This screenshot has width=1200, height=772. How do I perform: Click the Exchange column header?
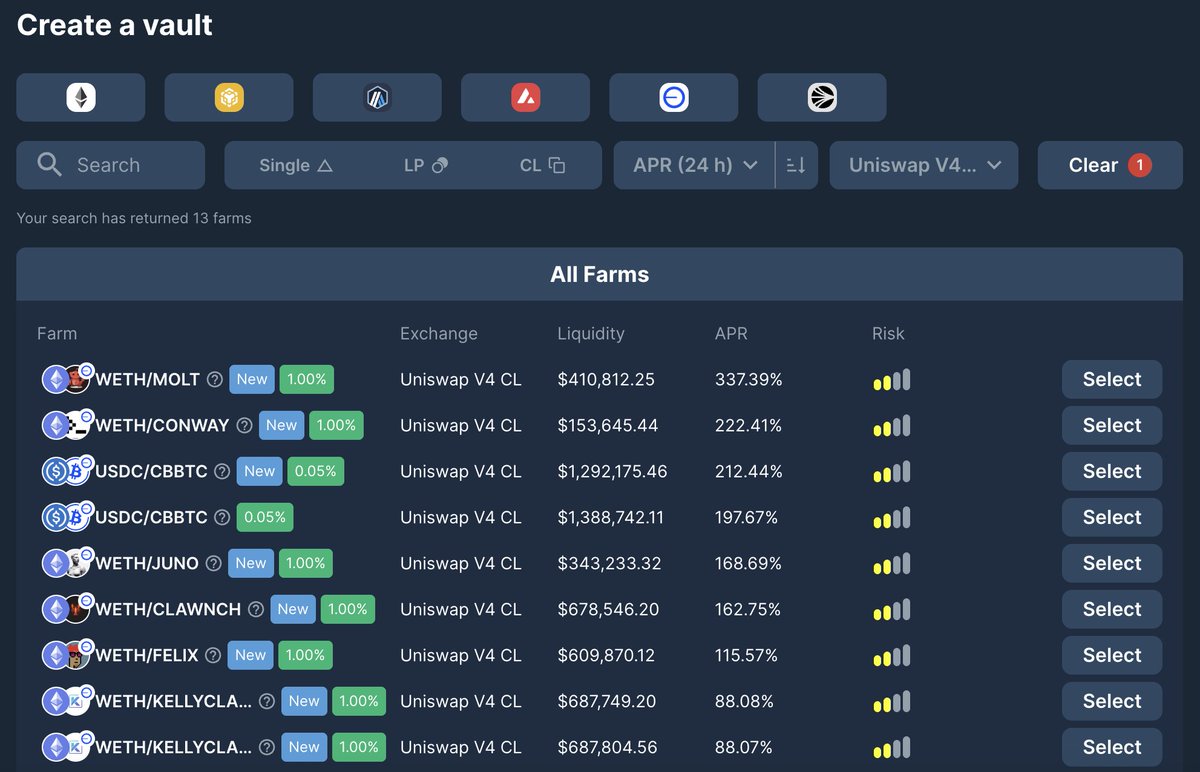click(x=439, y=333)
